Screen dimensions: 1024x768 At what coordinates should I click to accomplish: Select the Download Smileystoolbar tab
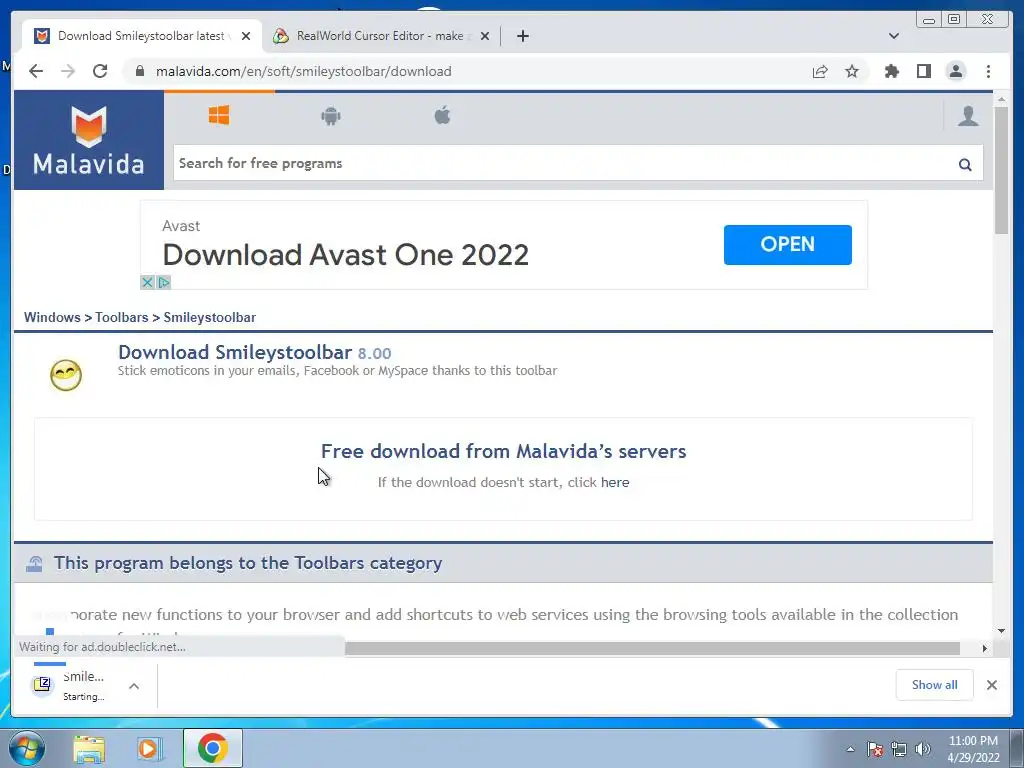click(x=141, y=36)
